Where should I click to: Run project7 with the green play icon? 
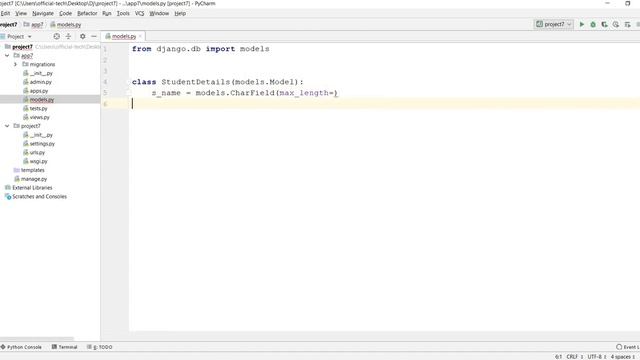tap(582, 24)
